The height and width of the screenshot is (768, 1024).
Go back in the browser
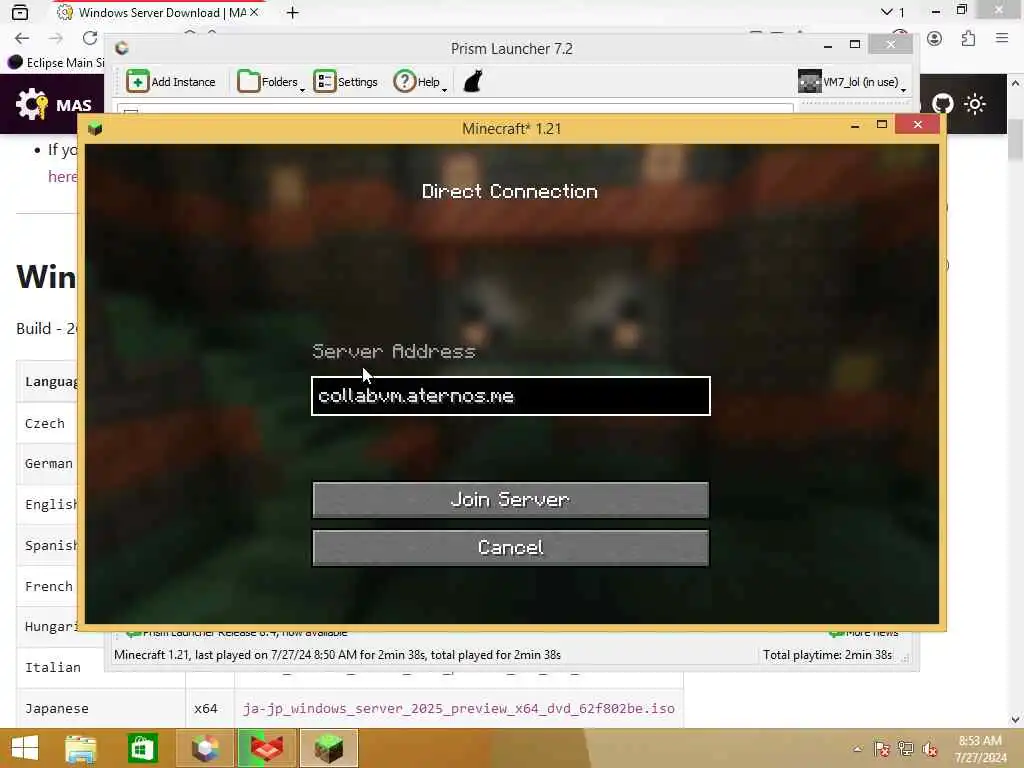coord(22,38)
